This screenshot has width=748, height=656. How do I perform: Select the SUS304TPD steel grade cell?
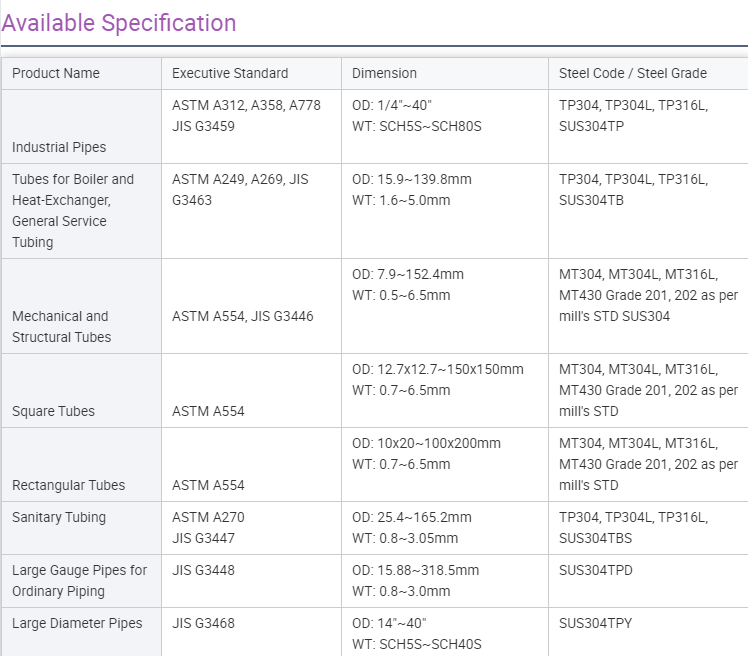pos(595,570)
